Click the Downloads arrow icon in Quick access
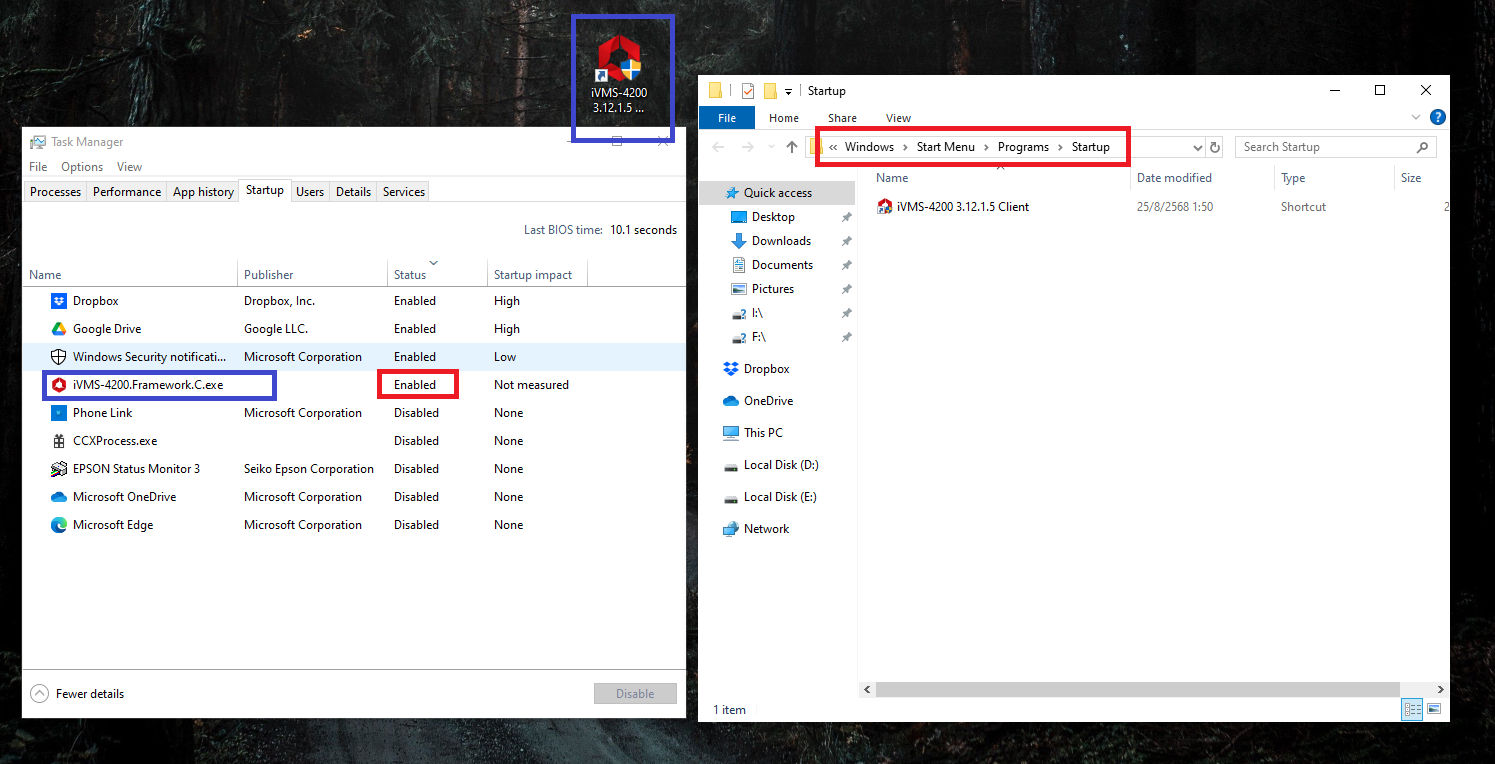The height and width of the screenshot is (764, 1495). pyautogui.click(x=739, y=241)
